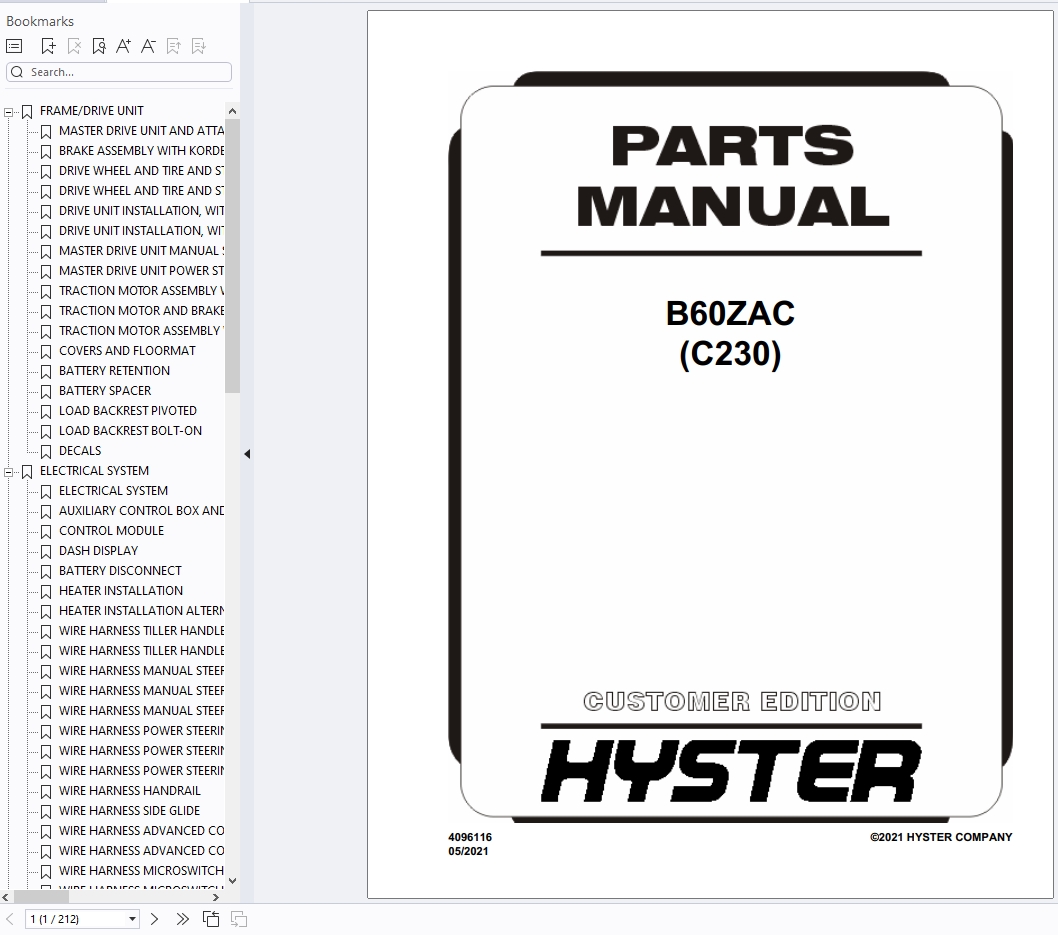Go to the next page
The width and height of the screenshot is (1058, 935).
click(155, 919)
